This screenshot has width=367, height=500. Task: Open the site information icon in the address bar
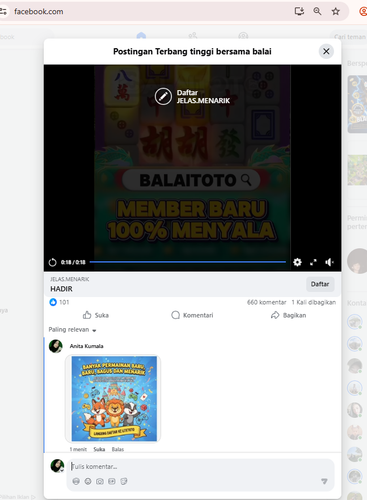3,11
